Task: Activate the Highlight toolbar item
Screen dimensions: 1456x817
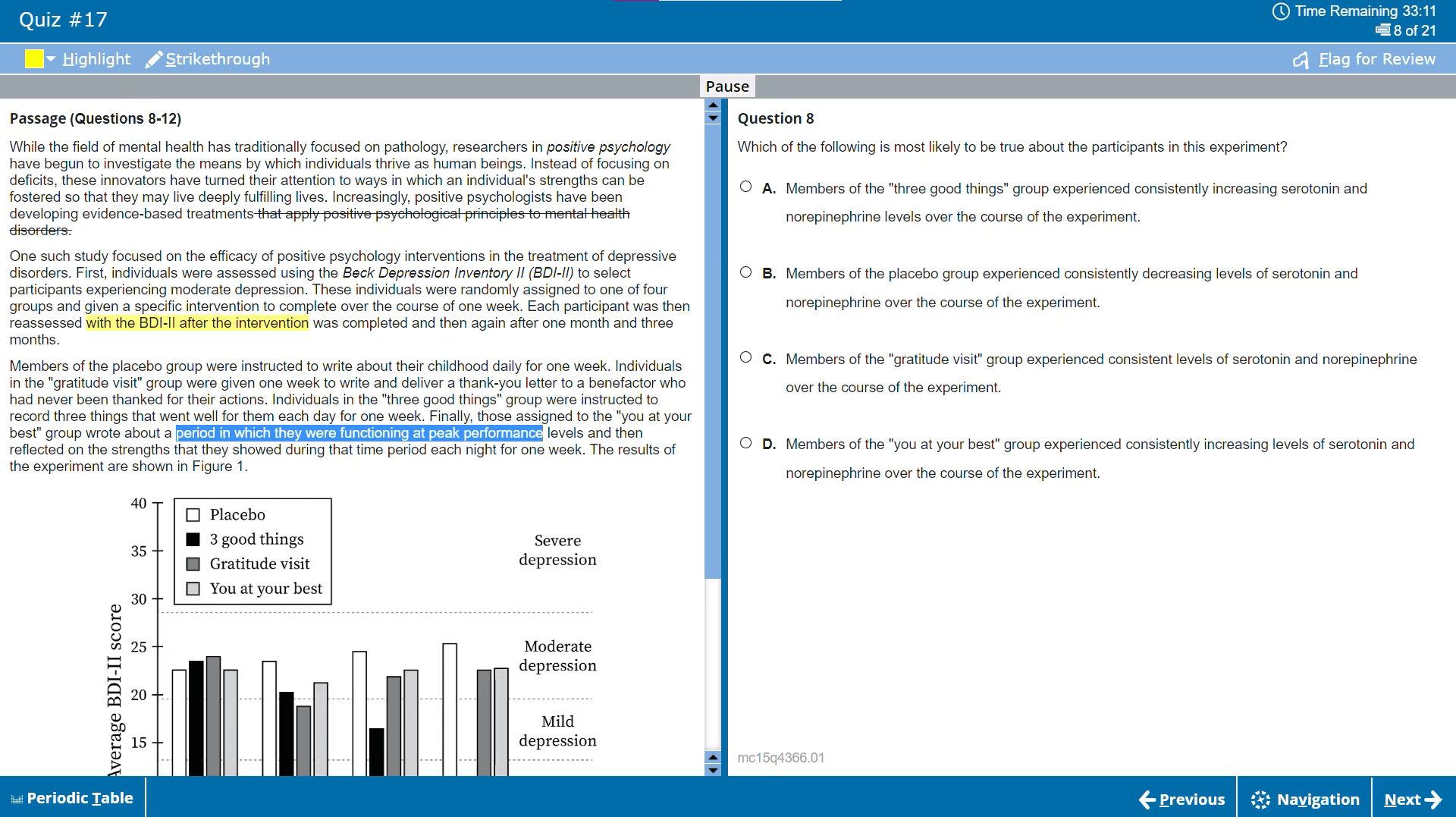Action: 96,58
